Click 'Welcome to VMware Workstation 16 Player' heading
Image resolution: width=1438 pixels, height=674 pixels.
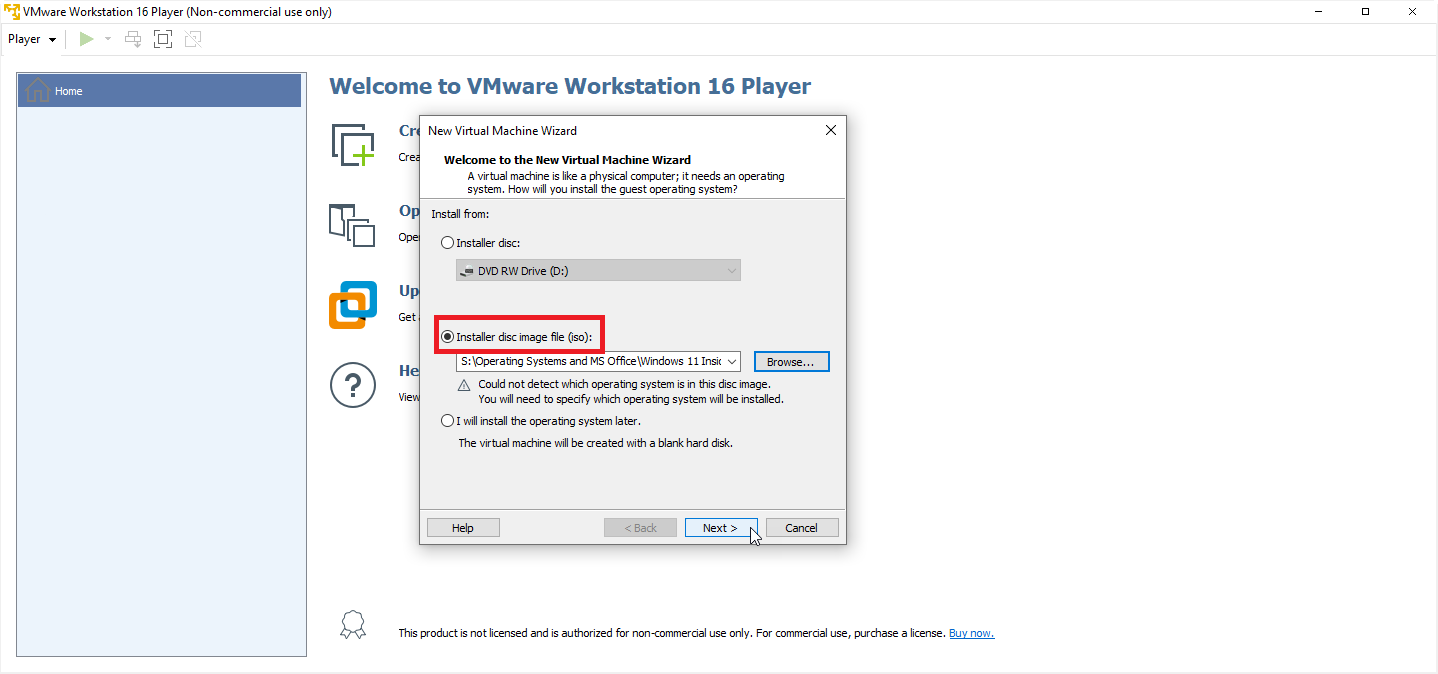tap(570, 86)
